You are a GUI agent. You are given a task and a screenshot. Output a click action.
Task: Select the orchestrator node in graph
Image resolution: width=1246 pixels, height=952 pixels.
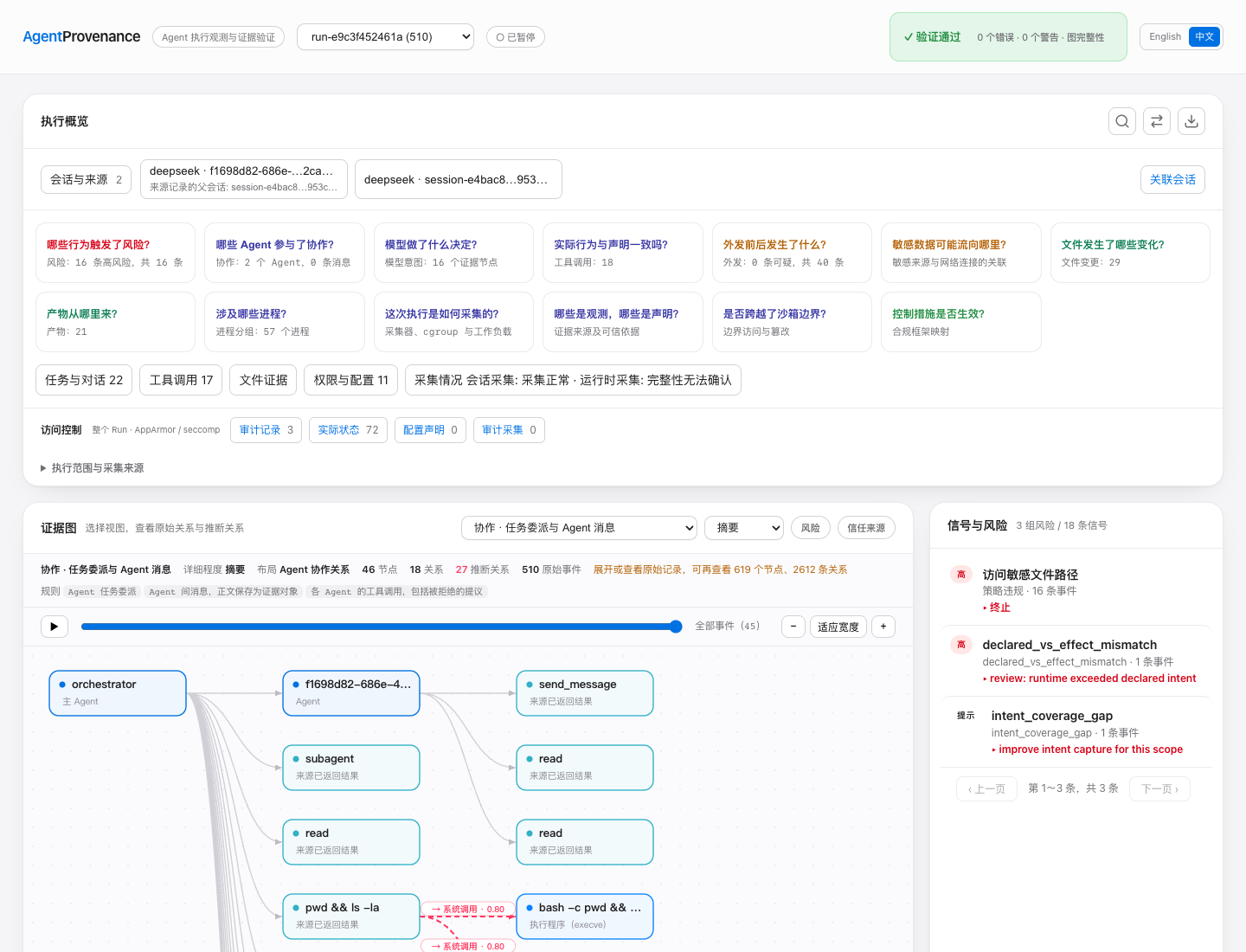pyautogui.click(x=118, y=693)
